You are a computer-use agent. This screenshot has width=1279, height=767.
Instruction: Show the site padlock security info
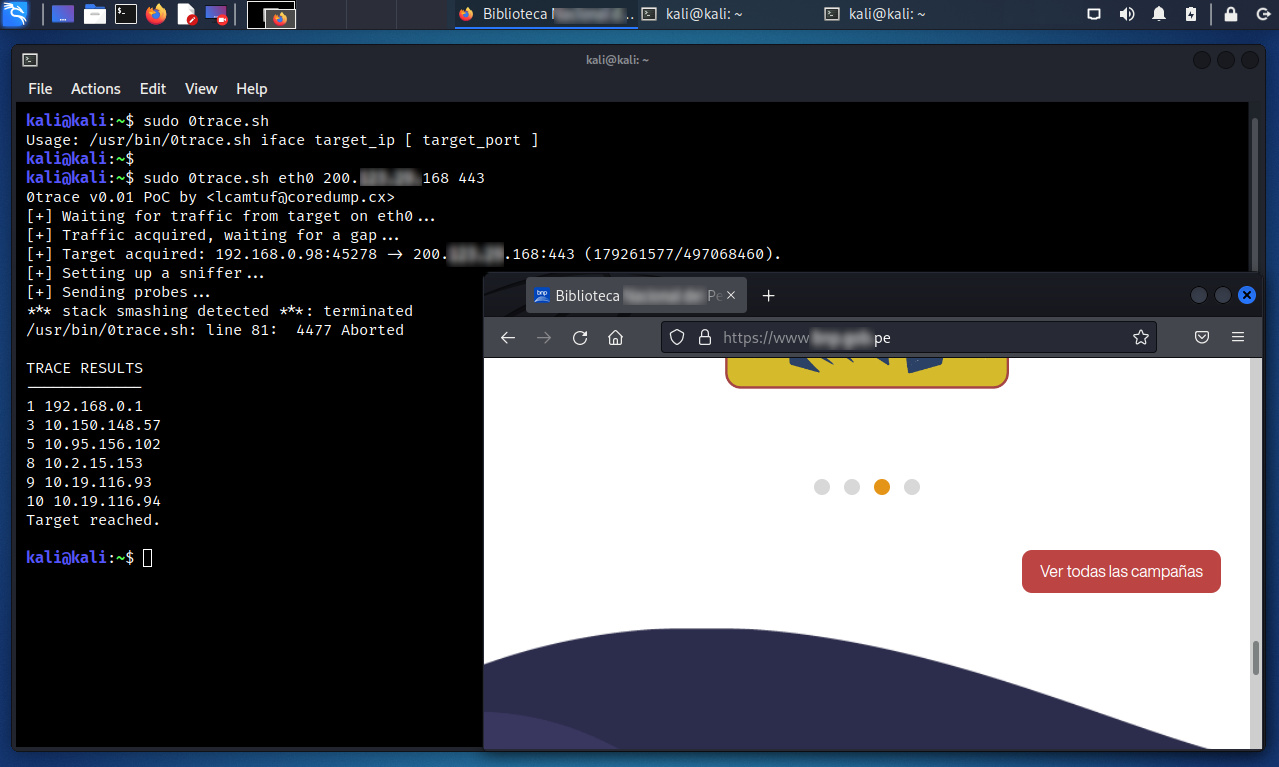pos(704,338)
